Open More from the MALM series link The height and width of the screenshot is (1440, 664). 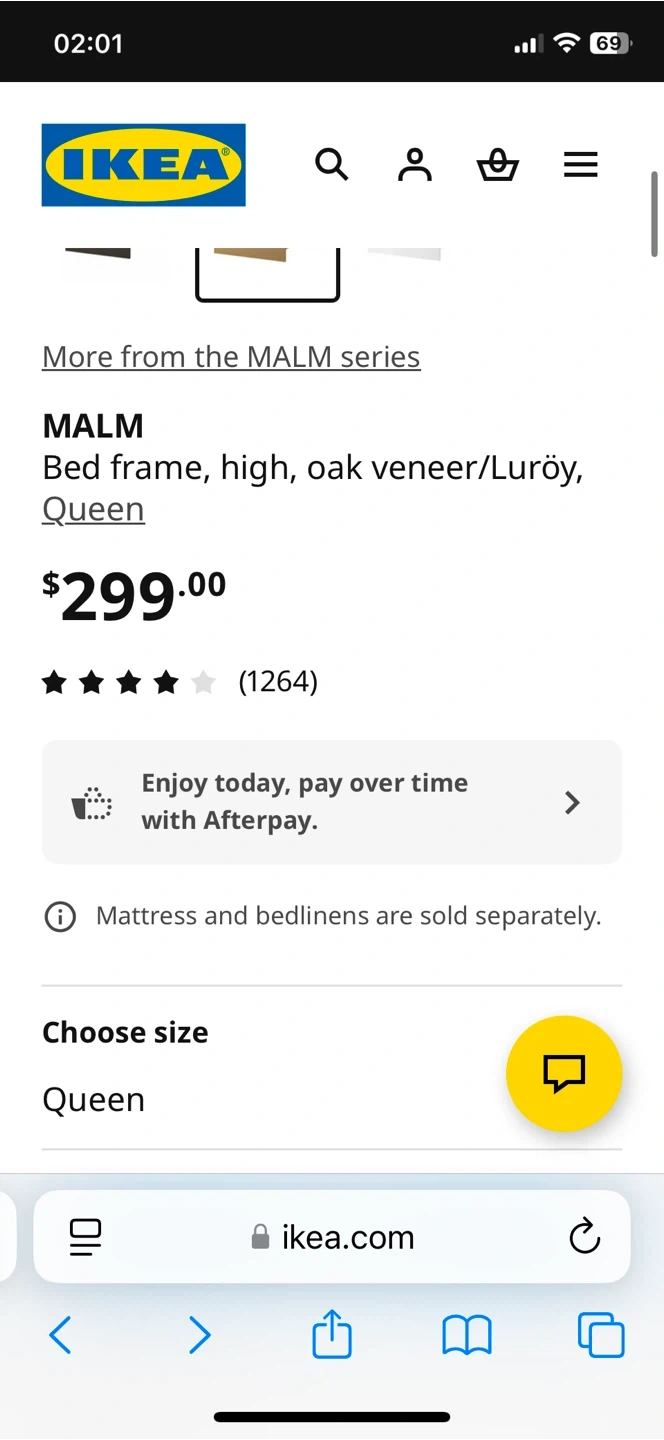tap(231, 357)
